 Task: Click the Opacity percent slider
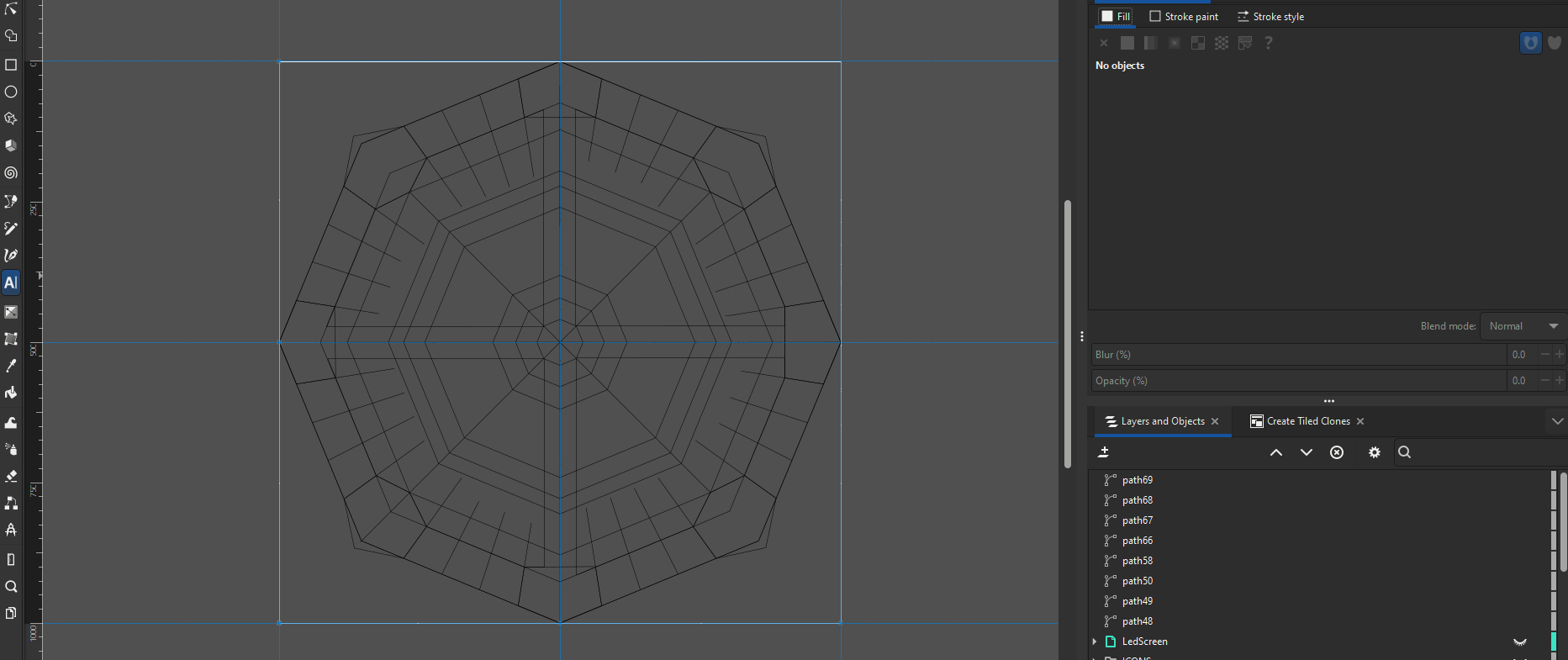[1299, 381]
